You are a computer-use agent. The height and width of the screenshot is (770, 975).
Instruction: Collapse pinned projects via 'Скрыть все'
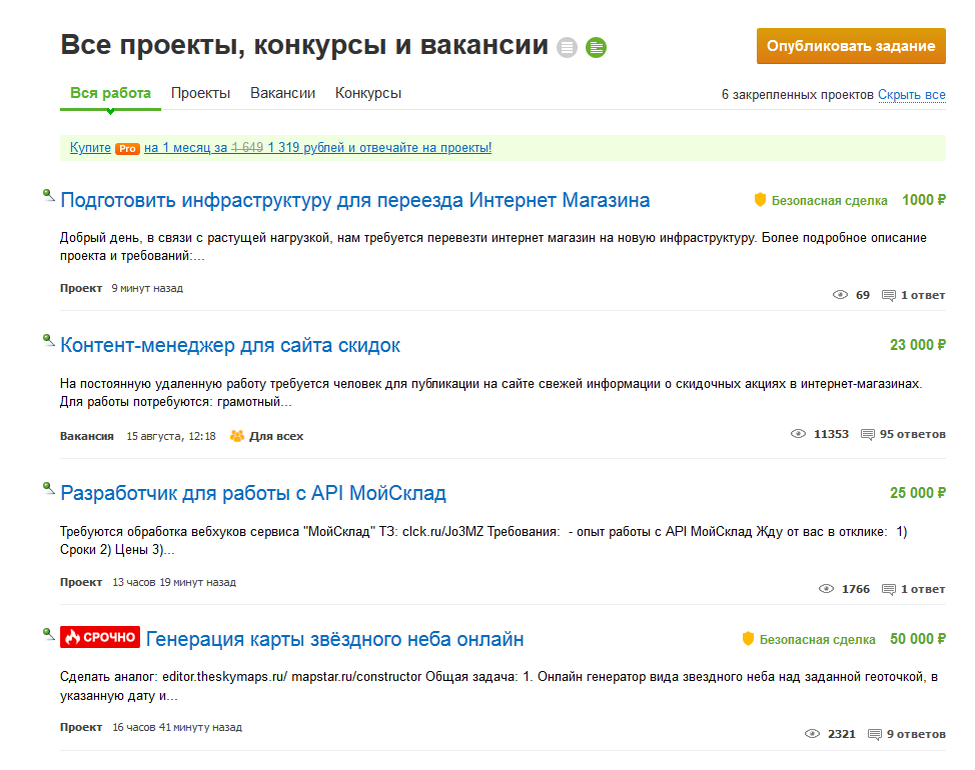tap(913, 94)
